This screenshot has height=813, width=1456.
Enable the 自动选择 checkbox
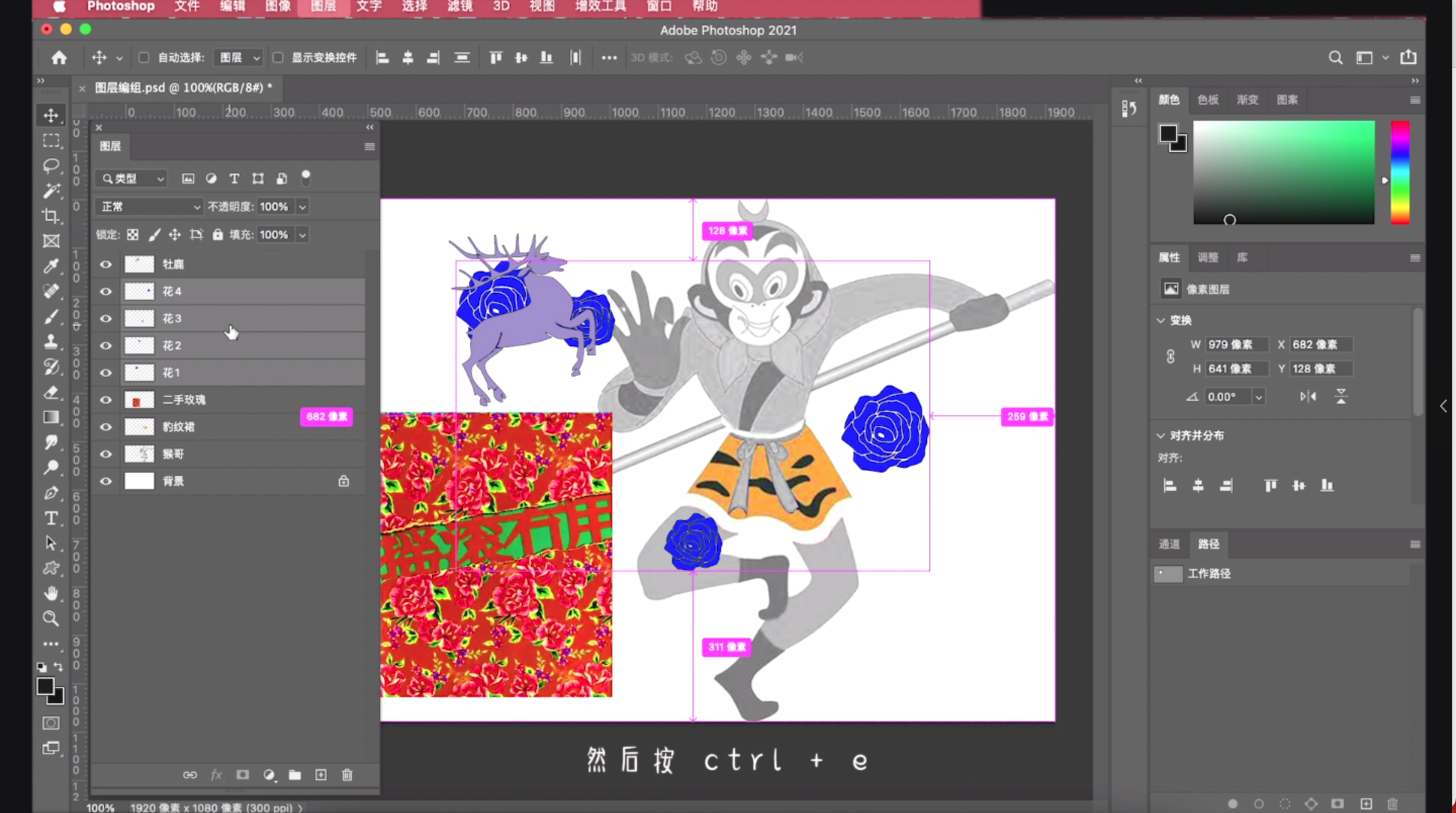[x=144, y=58]
